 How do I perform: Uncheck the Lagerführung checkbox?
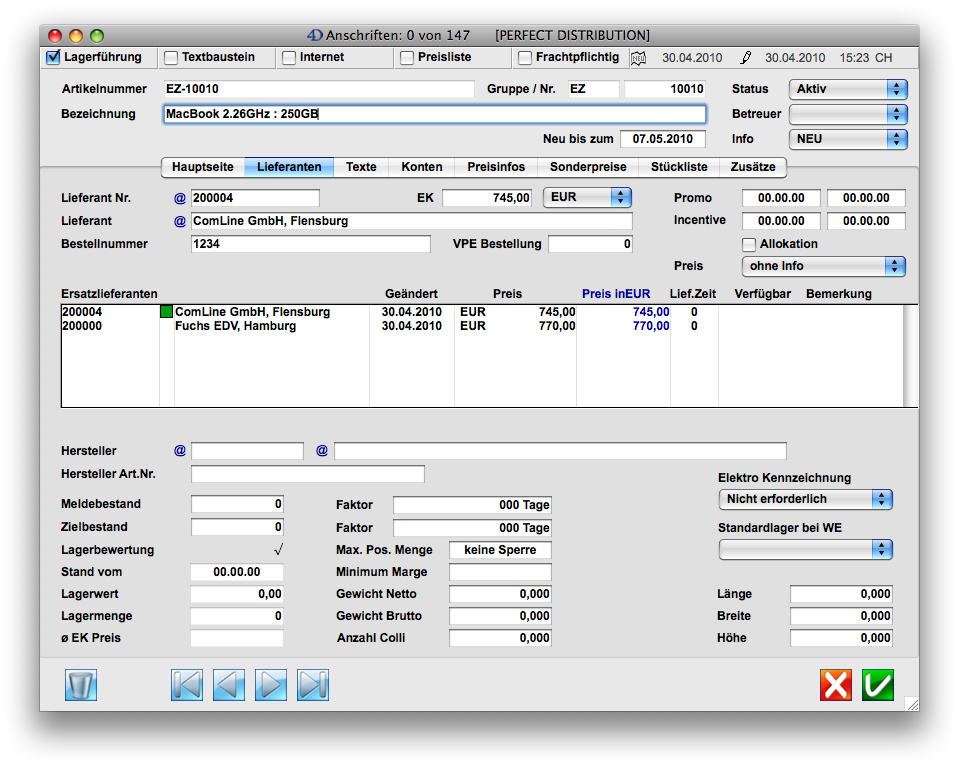point(54,58)
